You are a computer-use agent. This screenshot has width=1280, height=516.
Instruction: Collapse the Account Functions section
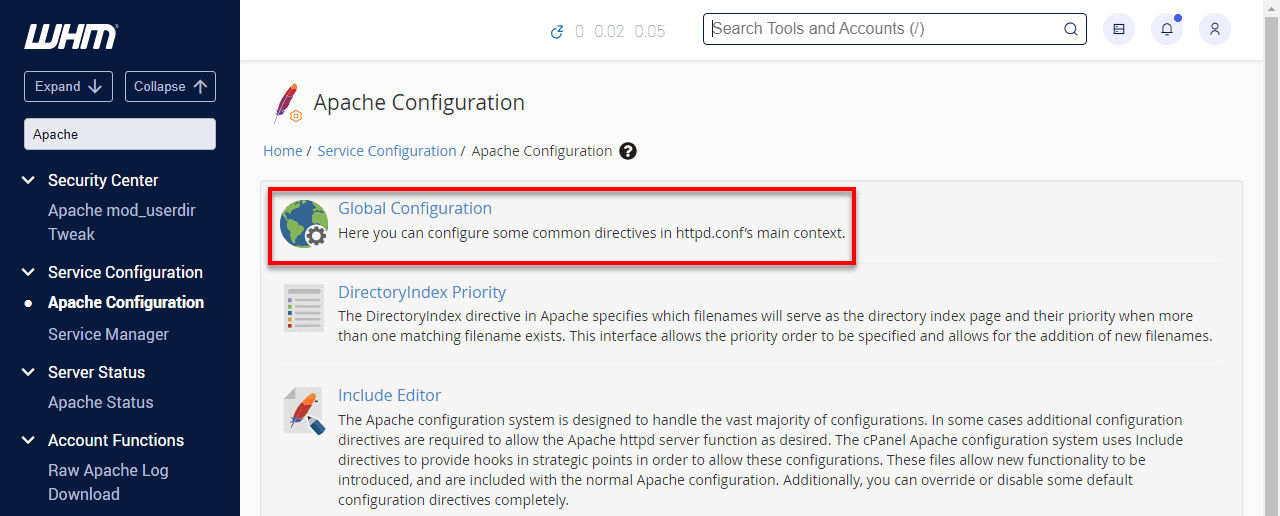[x=29, y=440]
